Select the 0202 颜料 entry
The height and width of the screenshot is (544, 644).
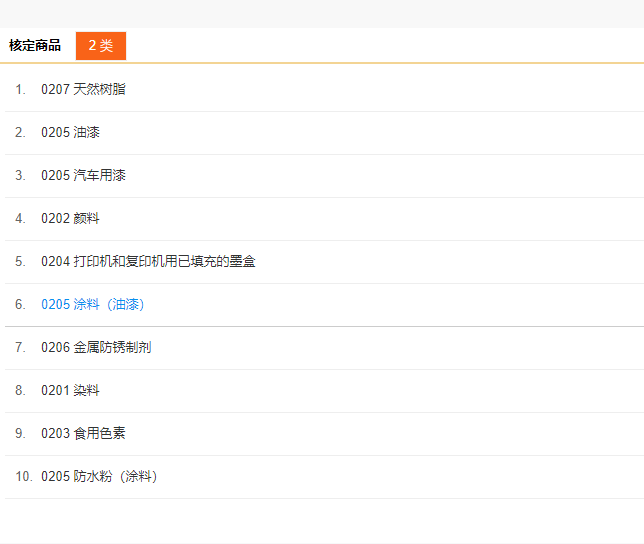click(x=70, y=218)
